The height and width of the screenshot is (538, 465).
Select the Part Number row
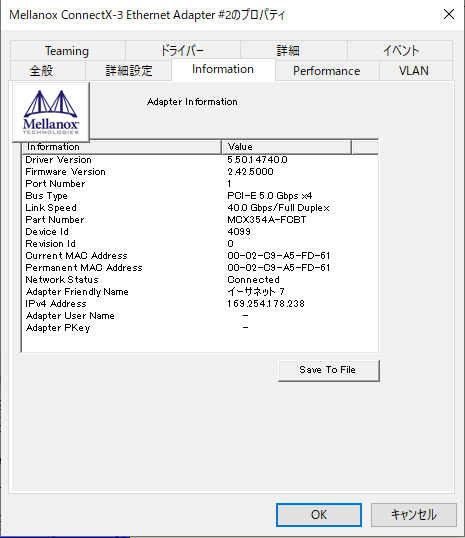tap(200, 220)
